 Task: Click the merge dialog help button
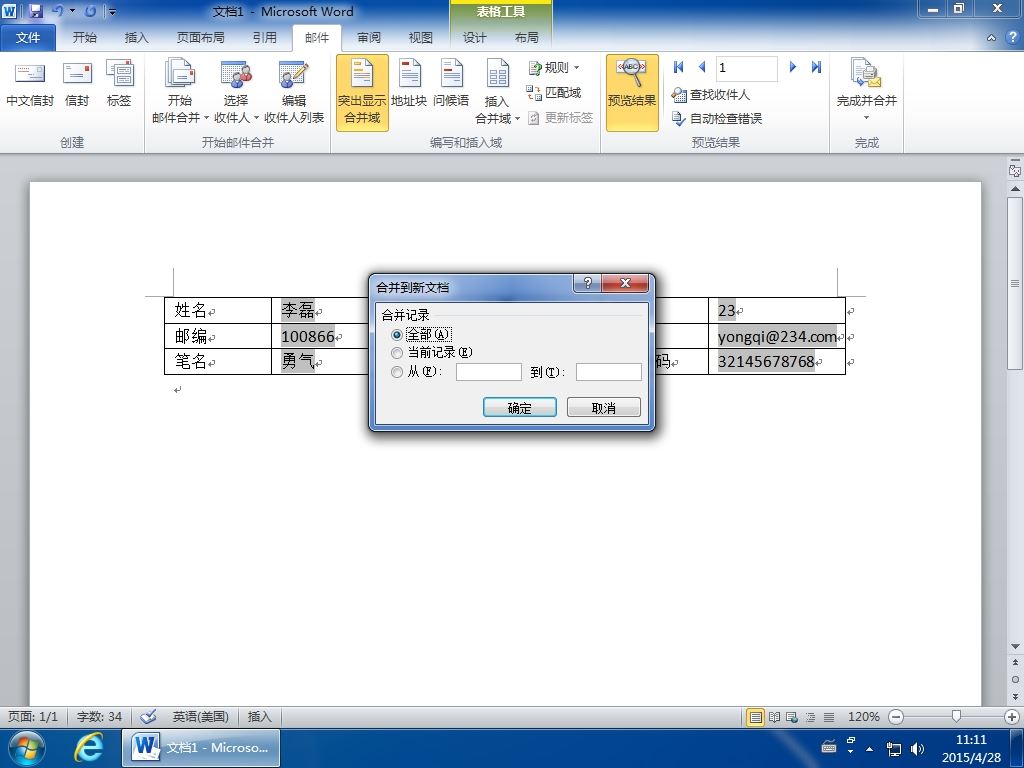pos(588,283)
